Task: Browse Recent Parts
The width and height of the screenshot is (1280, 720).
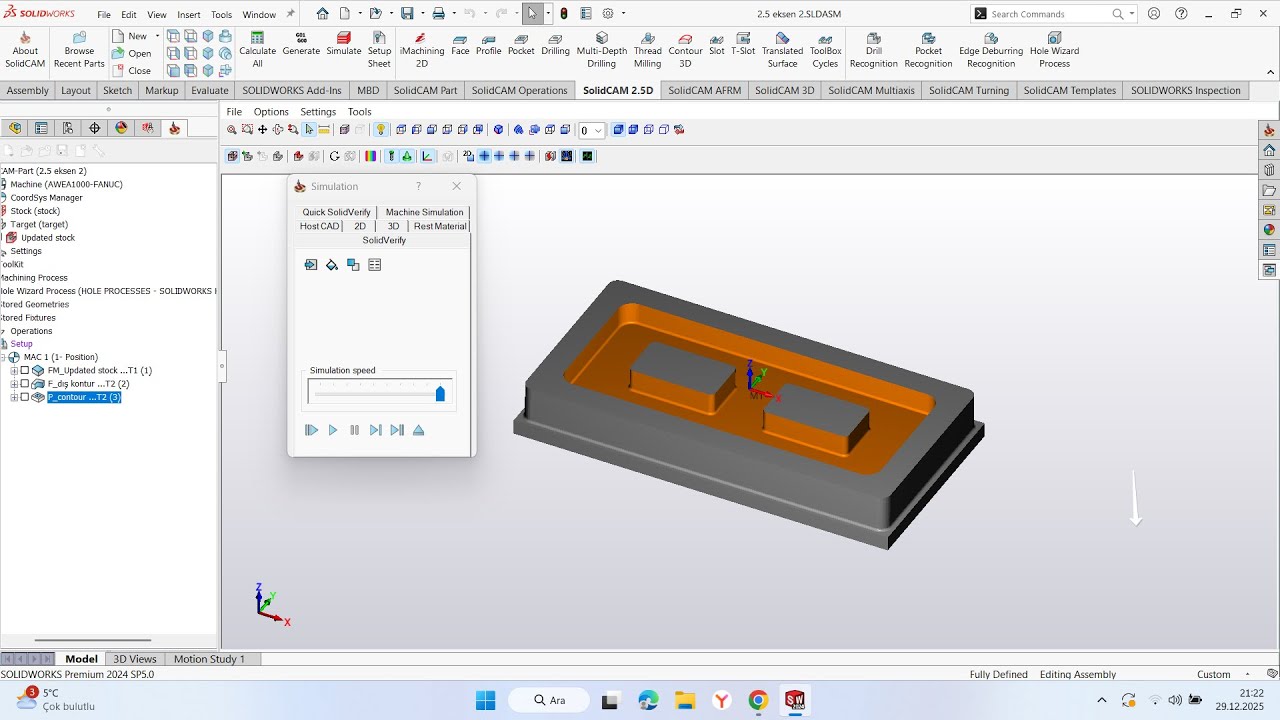Action: click(79, 50)
